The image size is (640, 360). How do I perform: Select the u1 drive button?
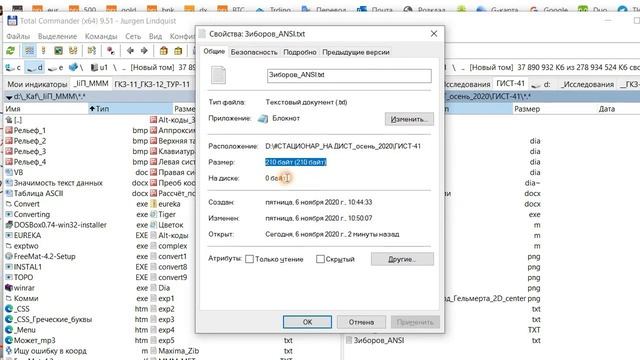pyautogui.click(x=100, y=67)
